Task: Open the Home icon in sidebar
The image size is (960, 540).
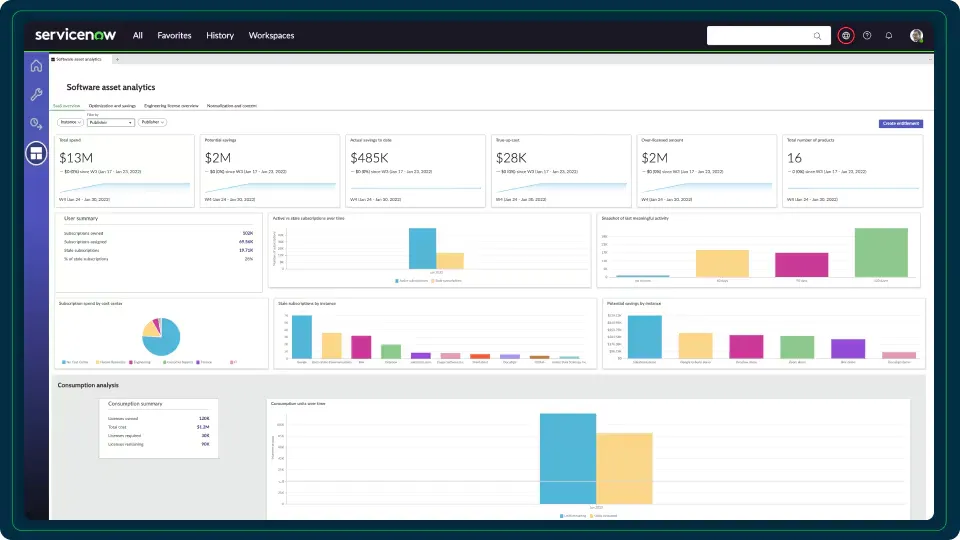Action: [x=36, y=66]
